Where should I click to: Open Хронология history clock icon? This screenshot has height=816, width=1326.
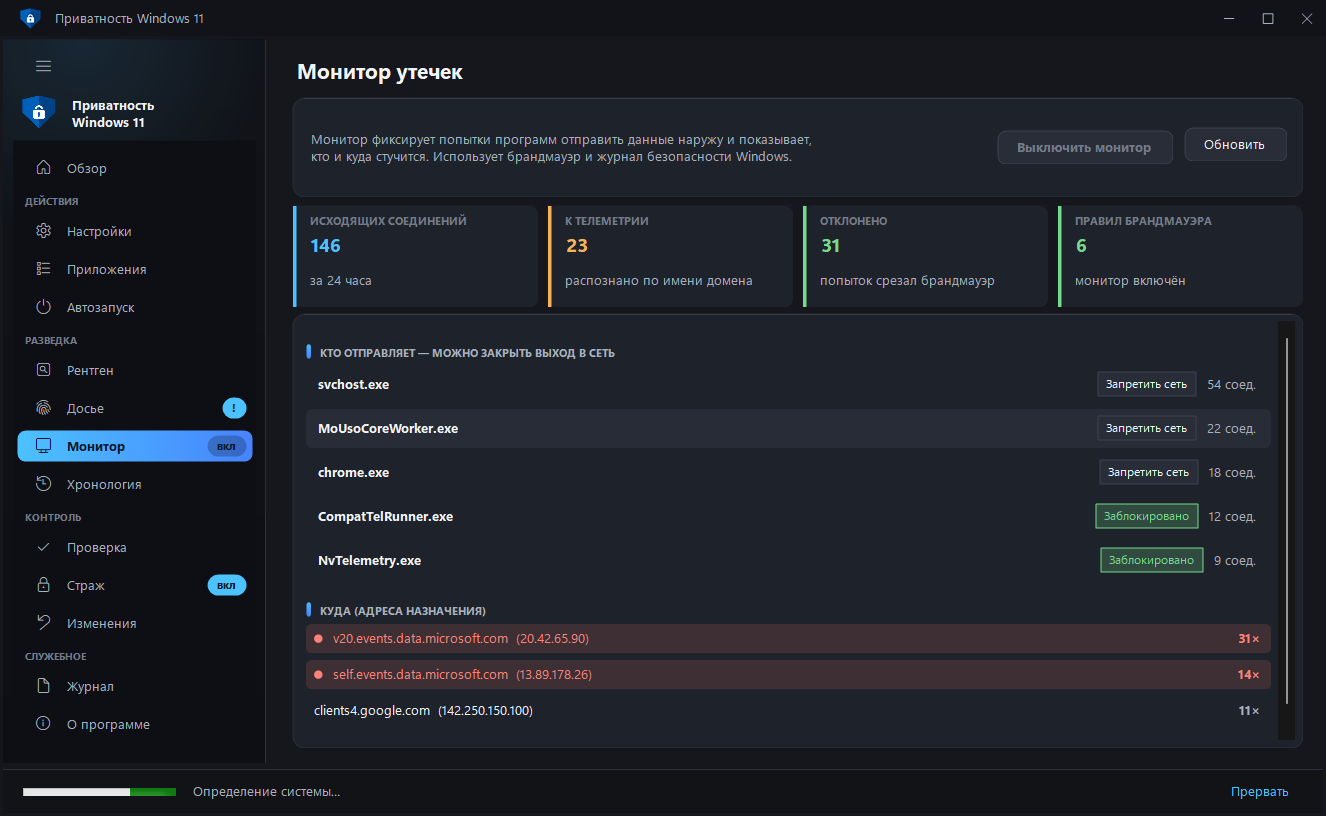point(43,484)
